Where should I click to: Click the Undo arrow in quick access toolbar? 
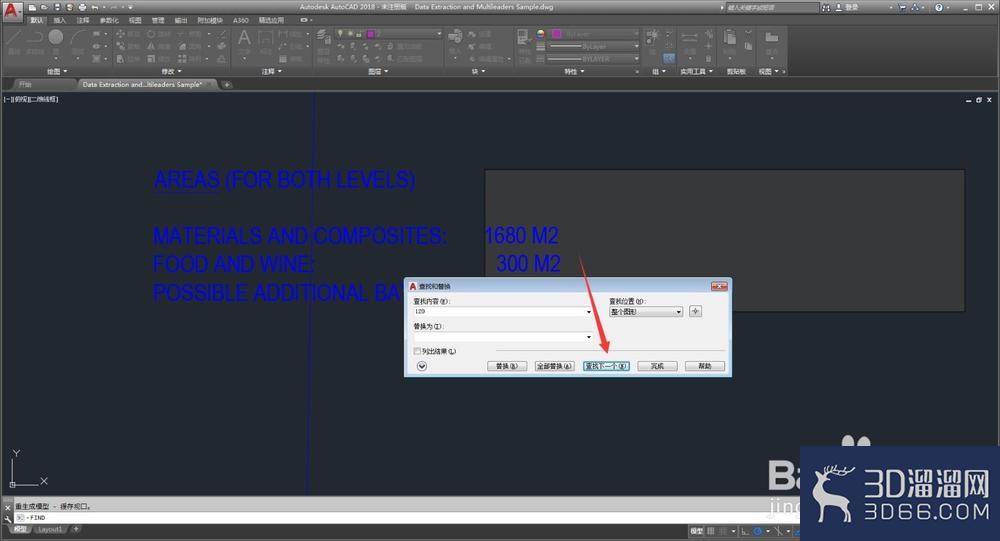pyautogui.click(x=94, y=7)
